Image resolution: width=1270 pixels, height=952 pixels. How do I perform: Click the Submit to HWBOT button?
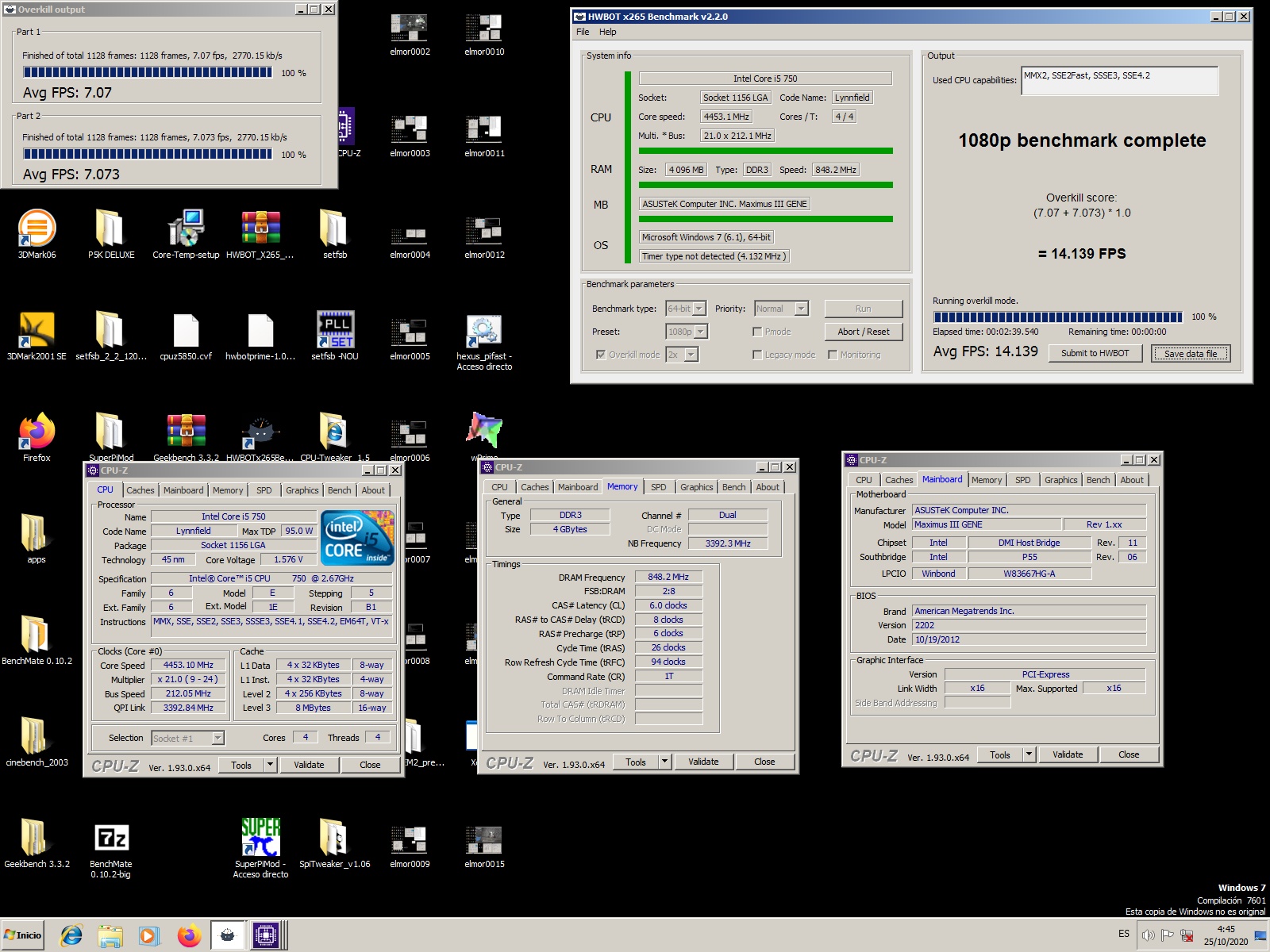pyautogui.click(x=1095, y=353)
